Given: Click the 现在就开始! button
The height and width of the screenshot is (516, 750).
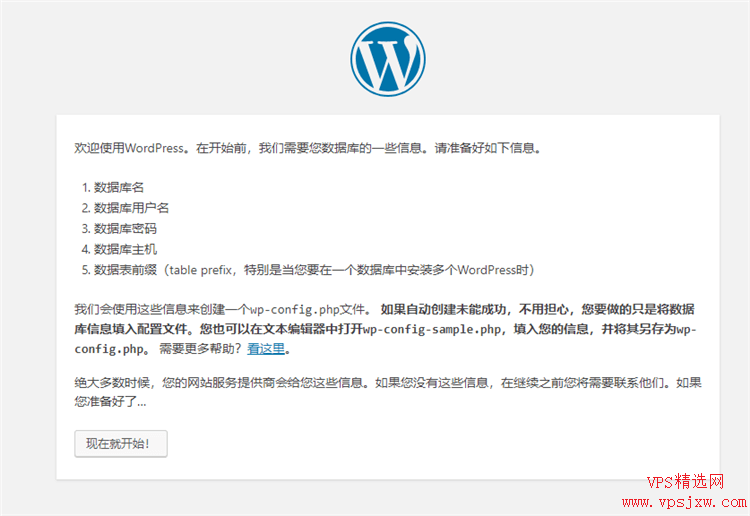Looking at the screenshot, I should [x=121, y=444].
